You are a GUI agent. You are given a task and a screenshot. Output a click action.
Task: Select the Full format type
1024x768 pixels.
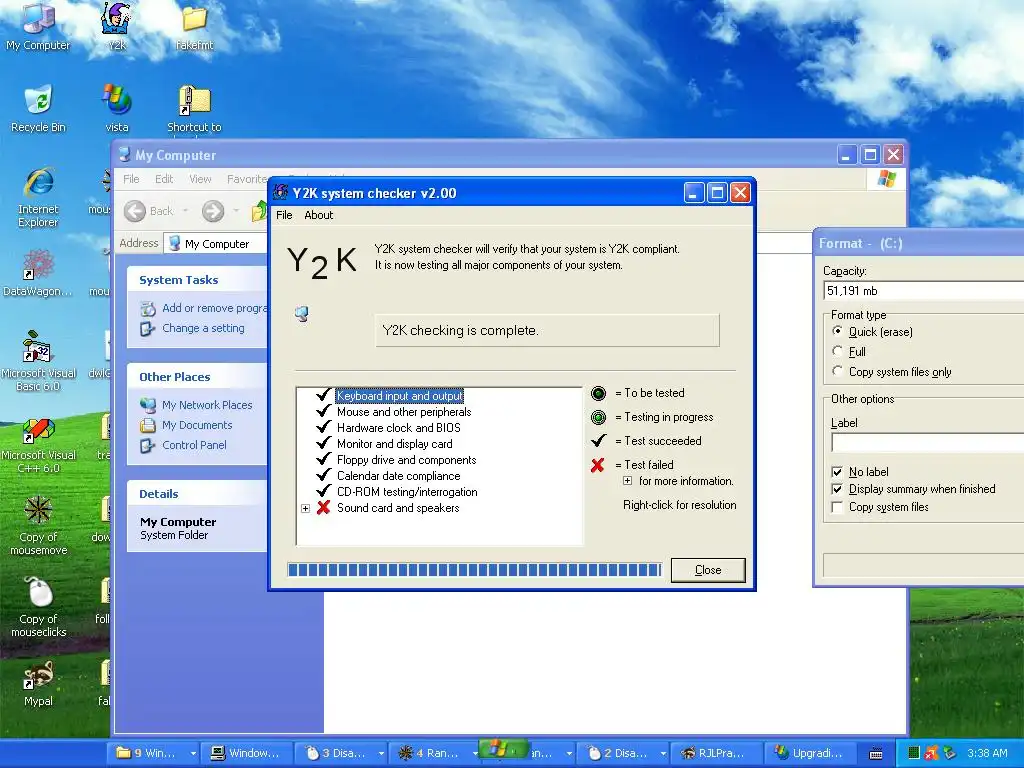click(837, 351)
